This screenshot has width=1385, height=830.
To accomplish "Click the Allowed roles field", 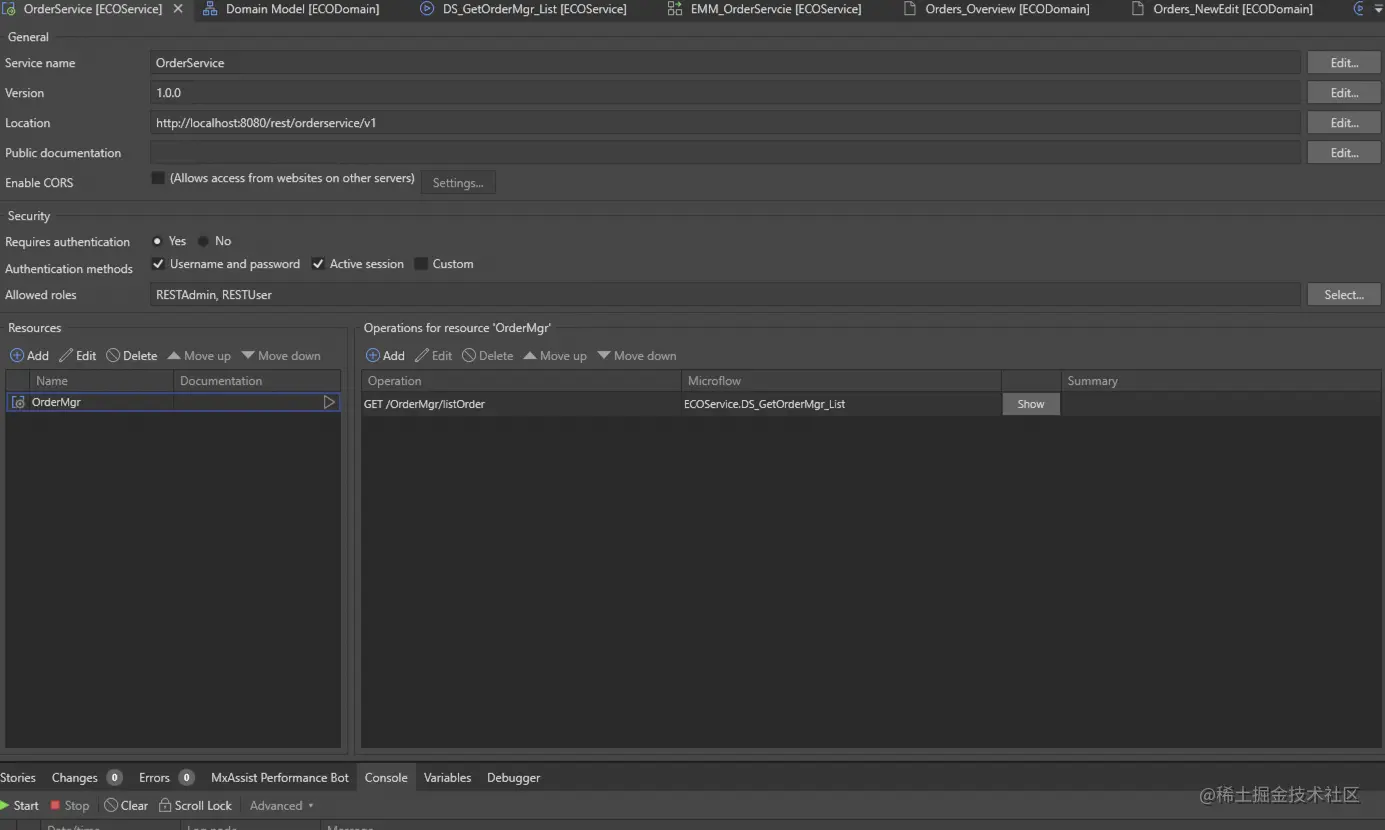I will coord(726,295).
